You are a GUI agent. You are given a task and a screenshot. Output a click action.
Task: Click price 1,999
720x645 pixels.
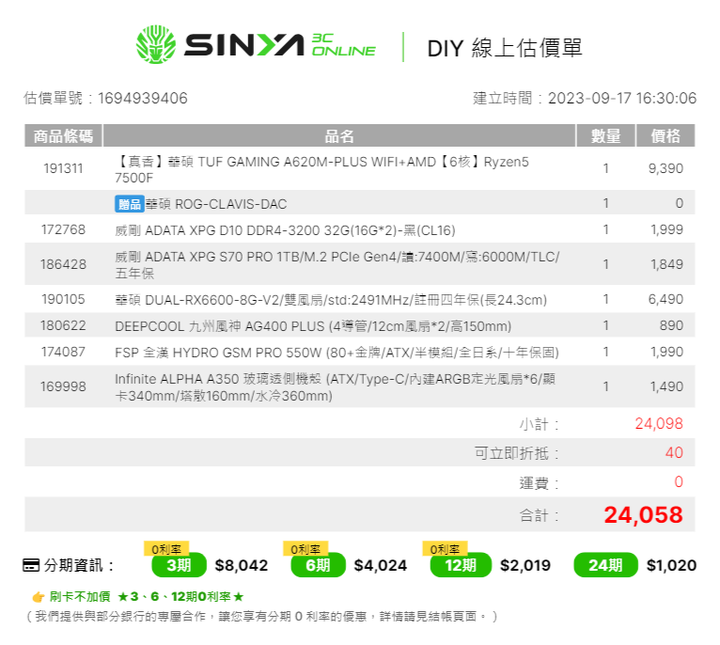pyautogui.click(x=667, y=230)
